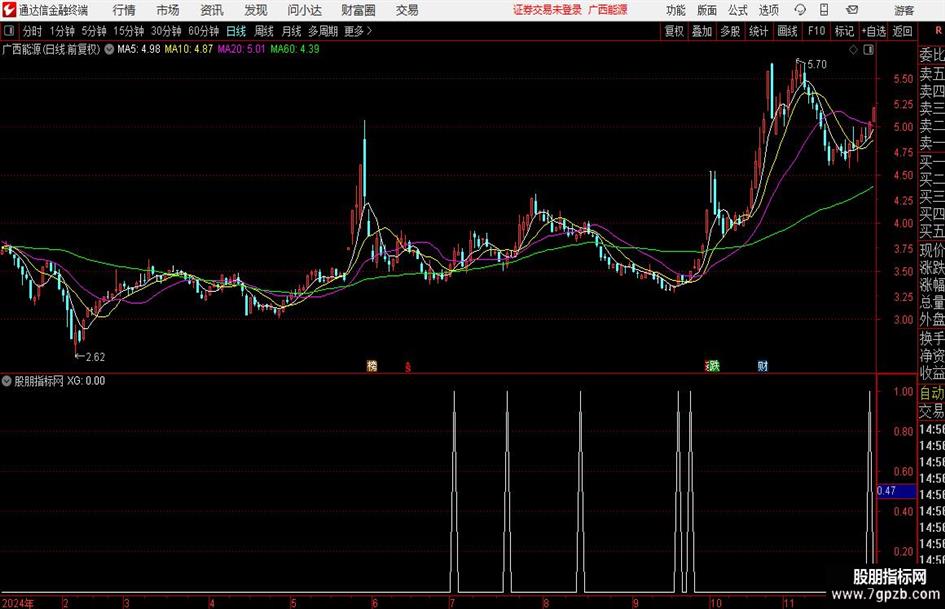Click the 自动 button in side panel
This screenshot has width=945, height=609.
point(932,393)
